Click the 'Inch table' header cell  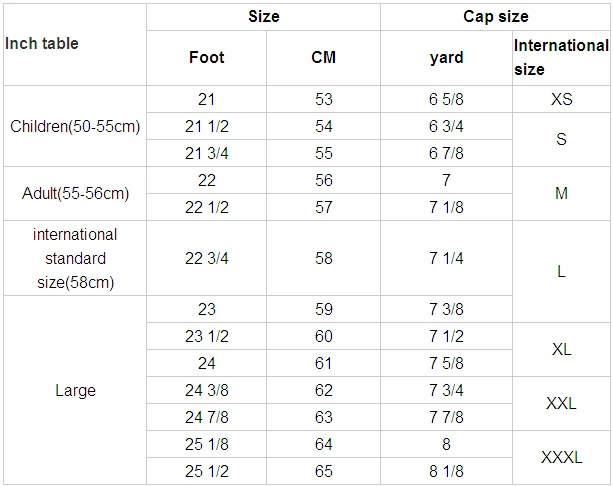coord(75,44)
